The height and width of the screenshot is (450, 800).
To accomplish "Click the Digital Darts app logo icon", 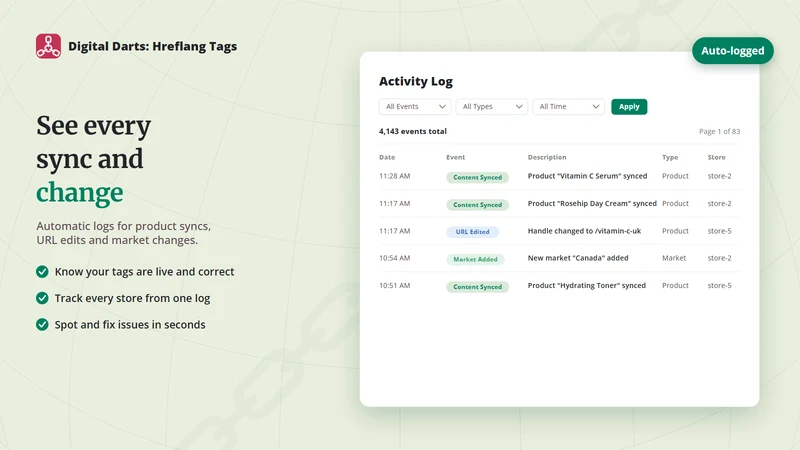I will tap(48, 46).
